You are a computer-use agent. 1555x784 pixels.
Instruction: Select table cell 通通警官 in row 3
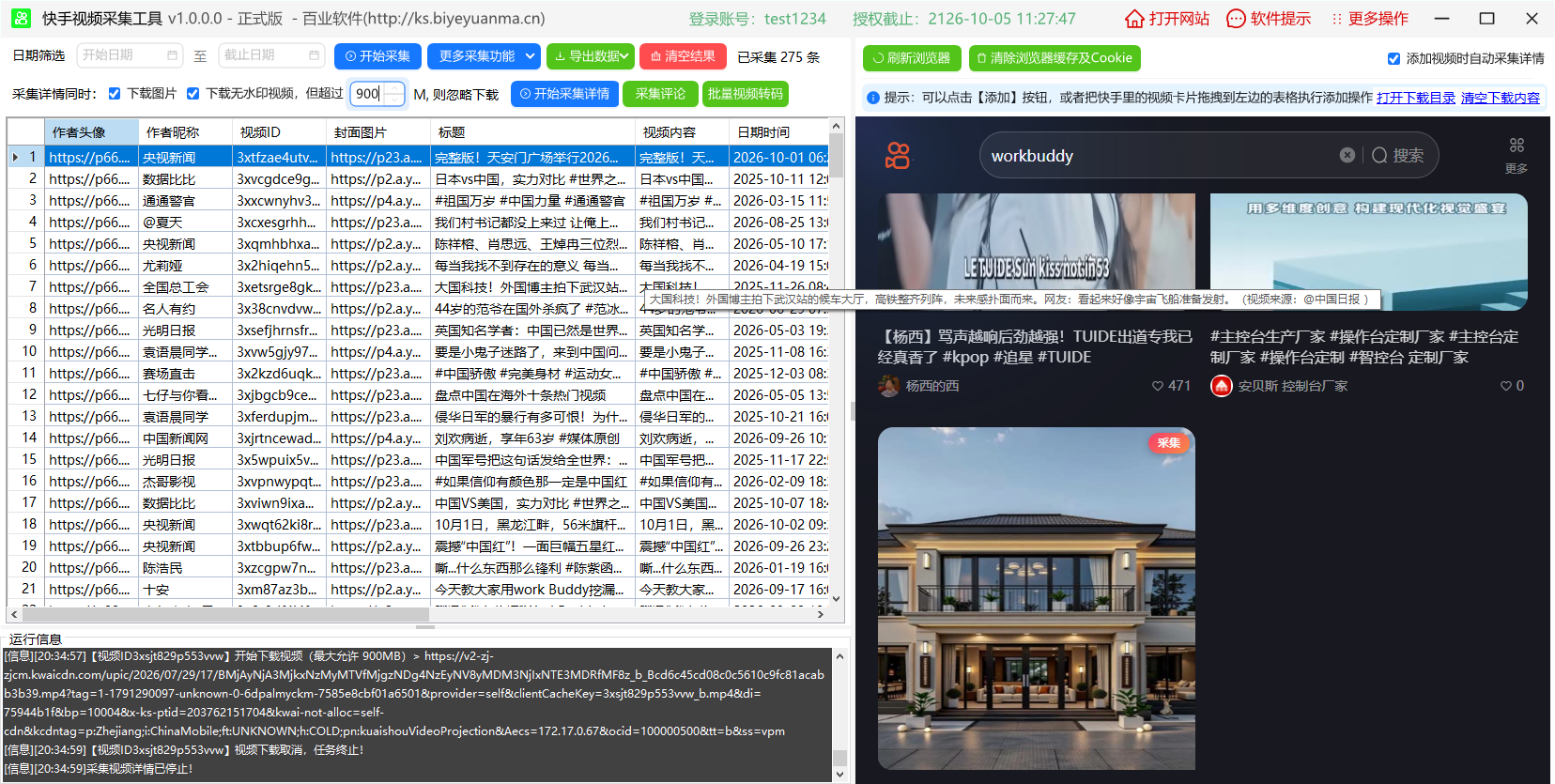(x=186, y=201)
